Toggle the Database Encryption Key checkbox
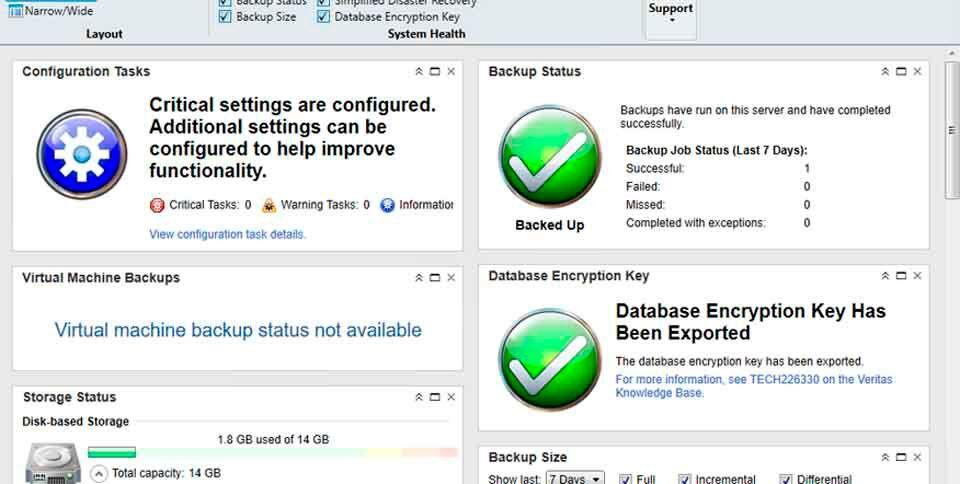 [323, 17]
